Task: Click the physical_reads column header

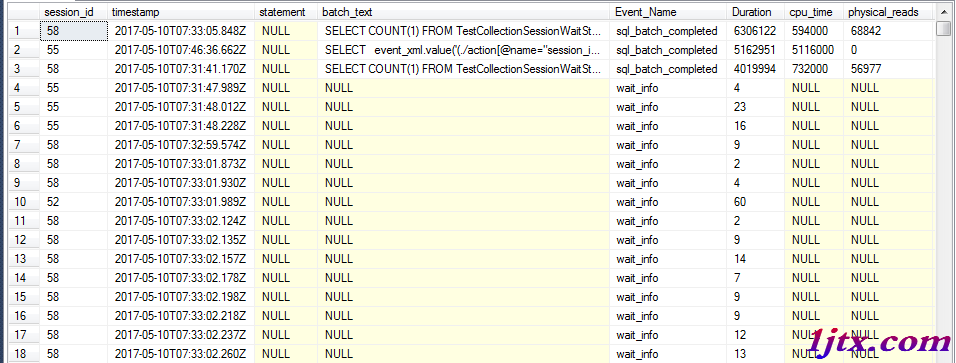Action: pyautogui.click(x=888, y=12)
